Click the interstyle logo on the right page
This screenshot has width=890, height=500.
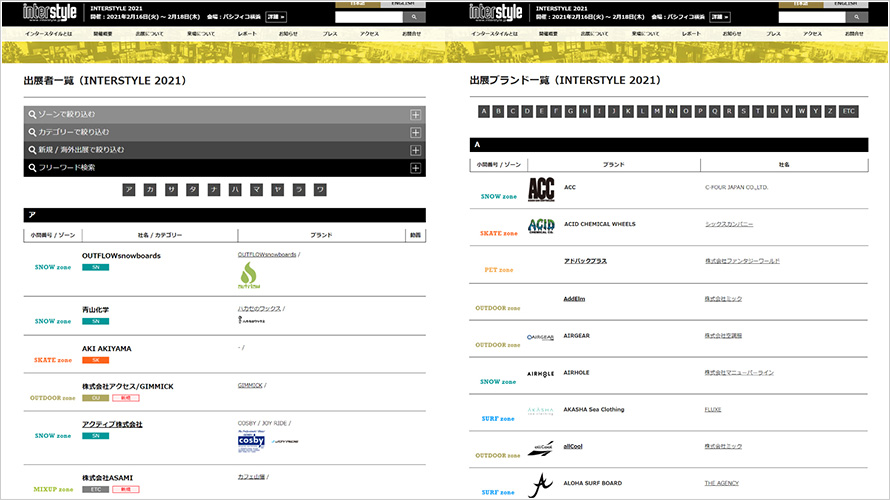coord(496,12)
